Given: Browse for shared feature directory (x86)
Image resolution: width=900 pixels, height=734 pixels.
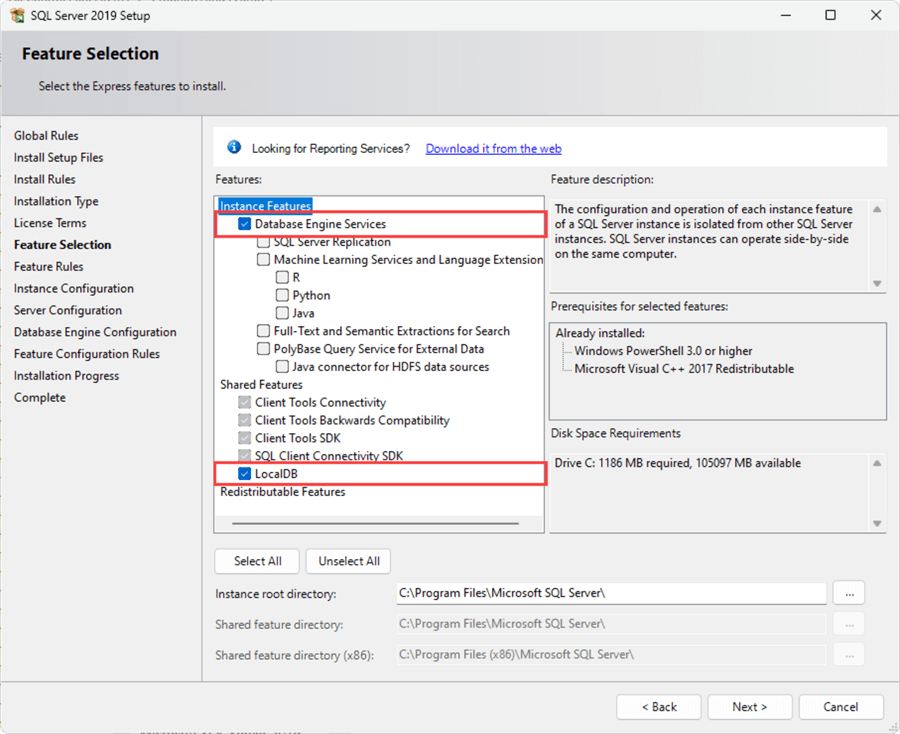Looking at the screenshot, I should 849,655.
